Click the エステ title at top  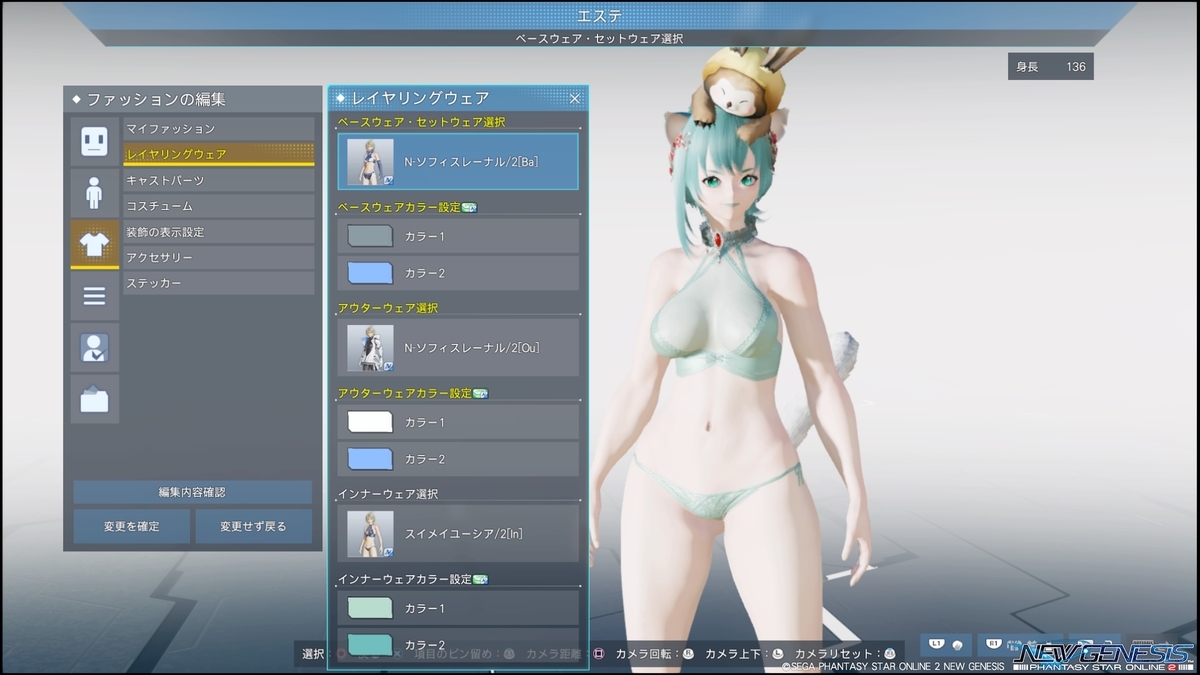[x=600, y=16]
